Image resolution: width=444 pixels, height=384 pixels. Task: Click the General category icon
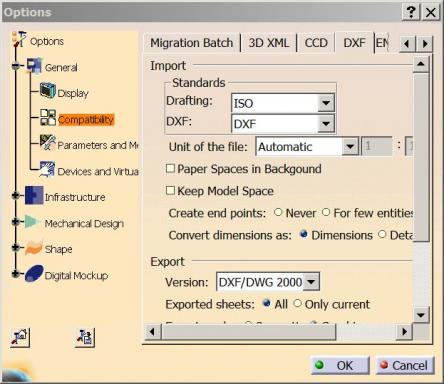[x=34, y=66]
